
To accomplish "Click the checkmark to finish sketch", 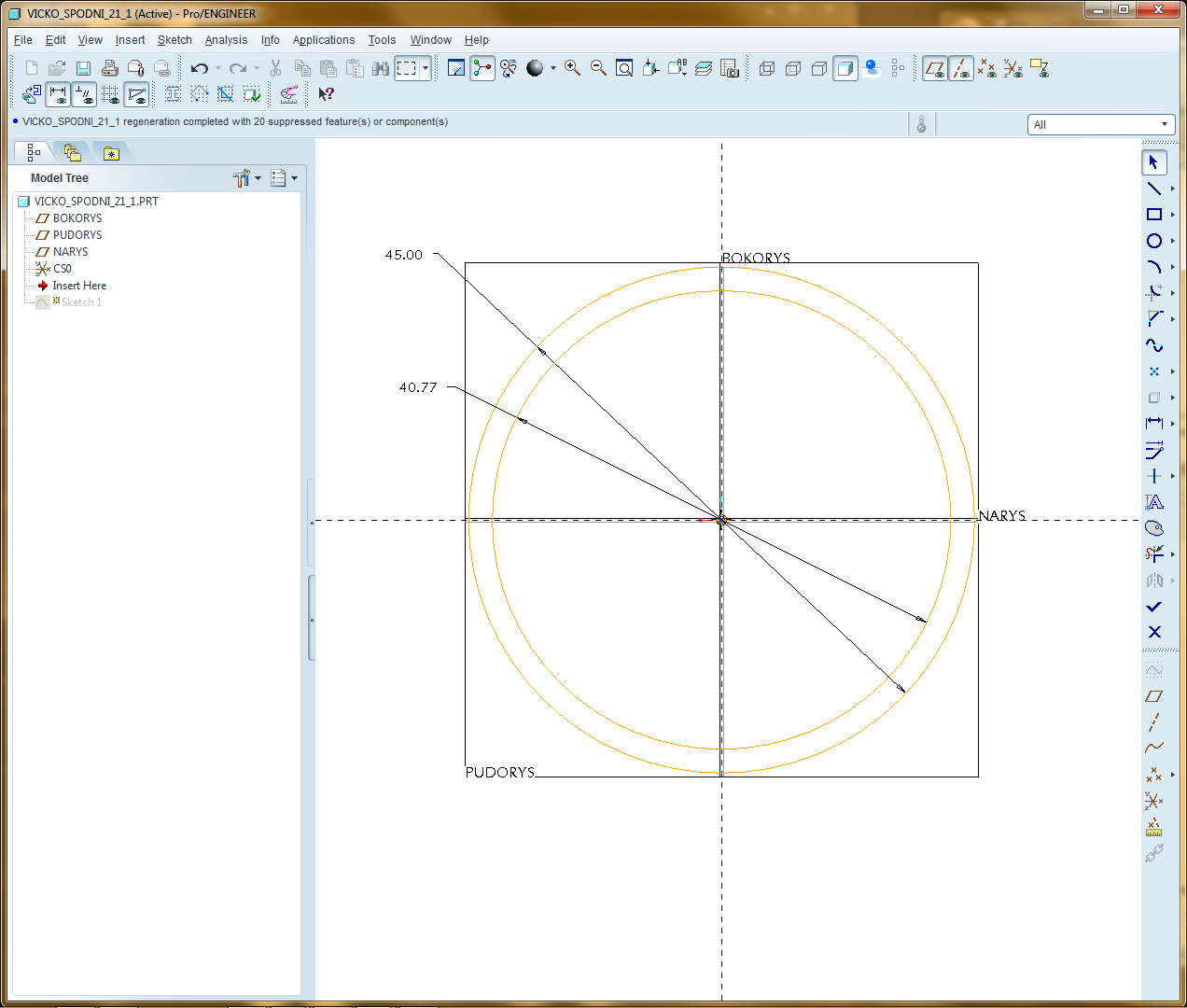I will [1154, 607].
